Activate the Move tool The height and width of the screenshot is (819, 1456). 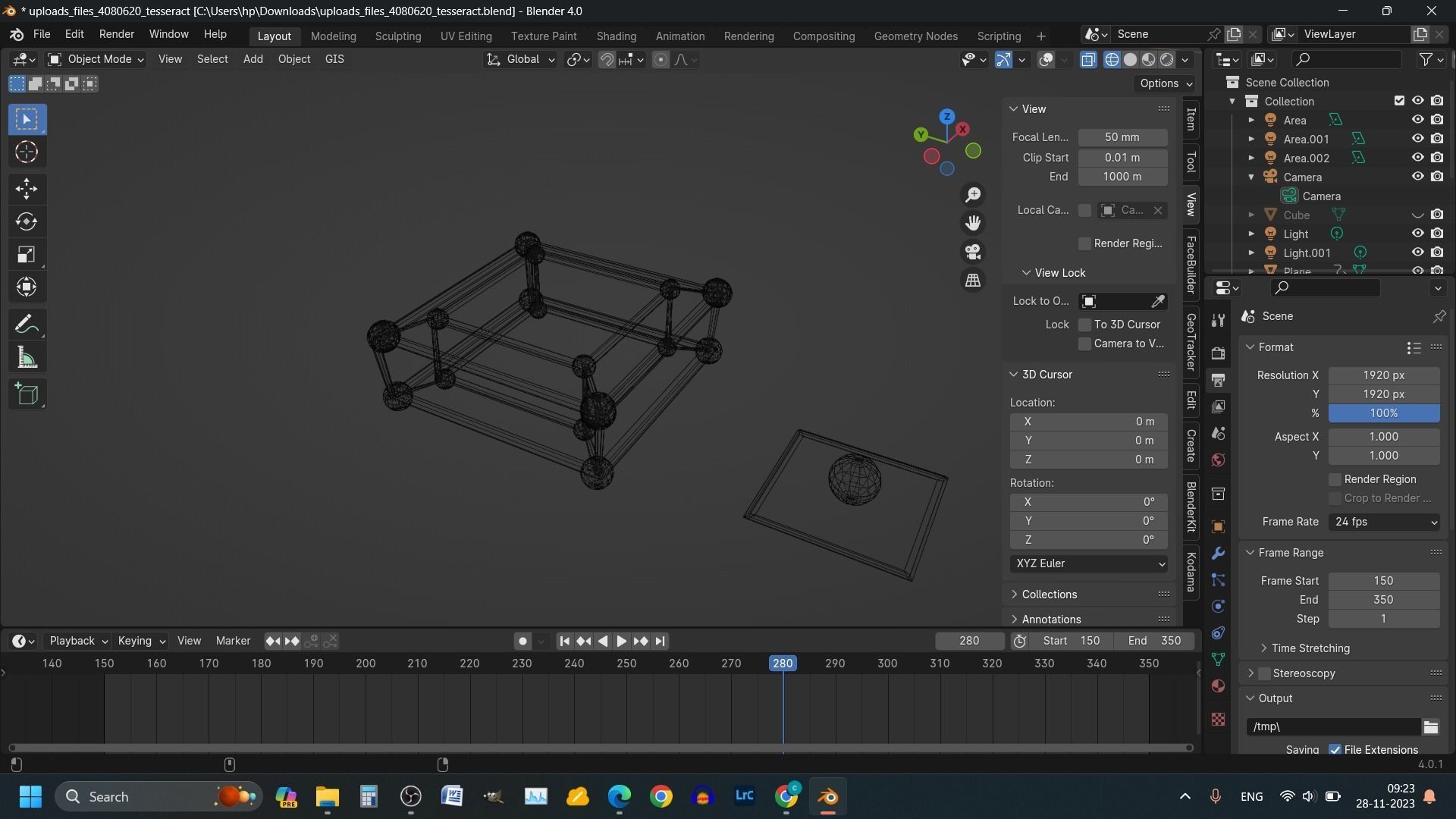[27, 188]
